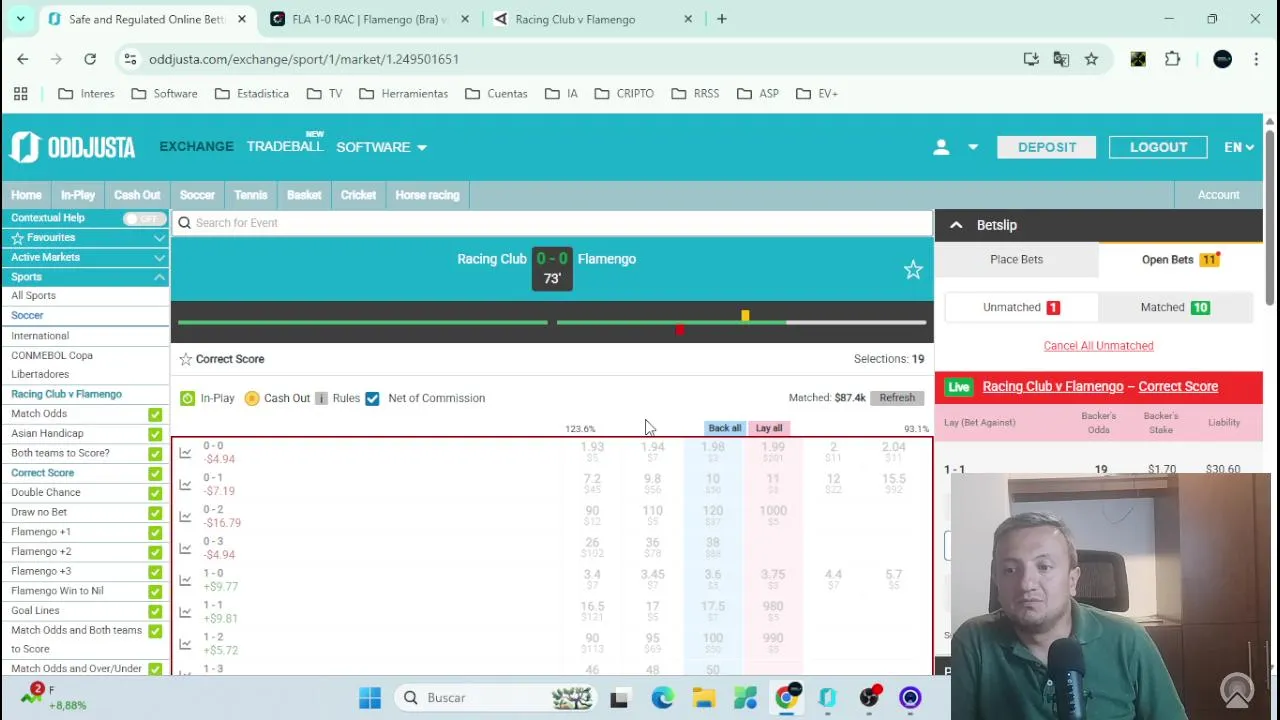This screenshot has height=720, width=1280.
Task: Toggle Double Chance market checkbox
Action: (x=155, y=493)
